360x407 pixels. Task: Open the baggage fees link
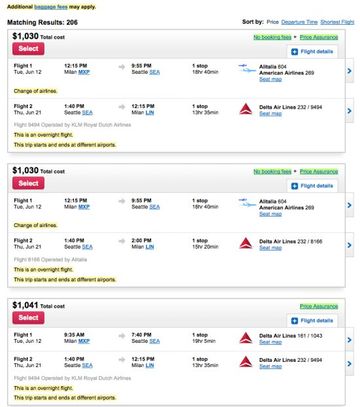[x=51, y=7]
